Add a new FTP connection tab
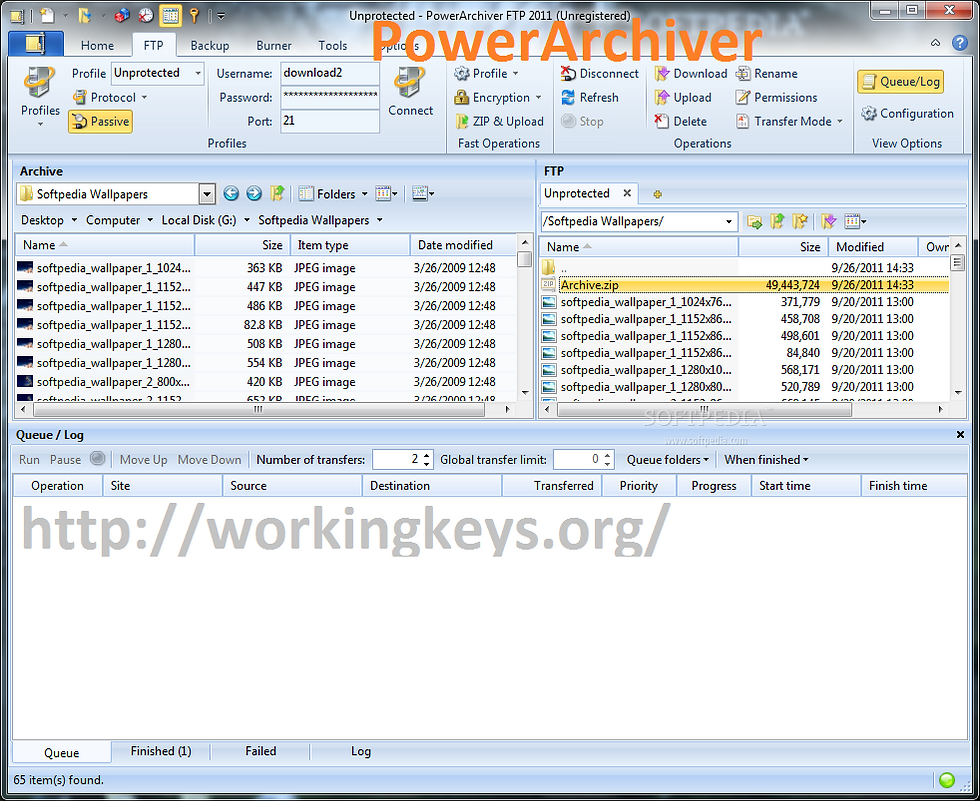Screen dimensions: 980x801 [657, 194]
